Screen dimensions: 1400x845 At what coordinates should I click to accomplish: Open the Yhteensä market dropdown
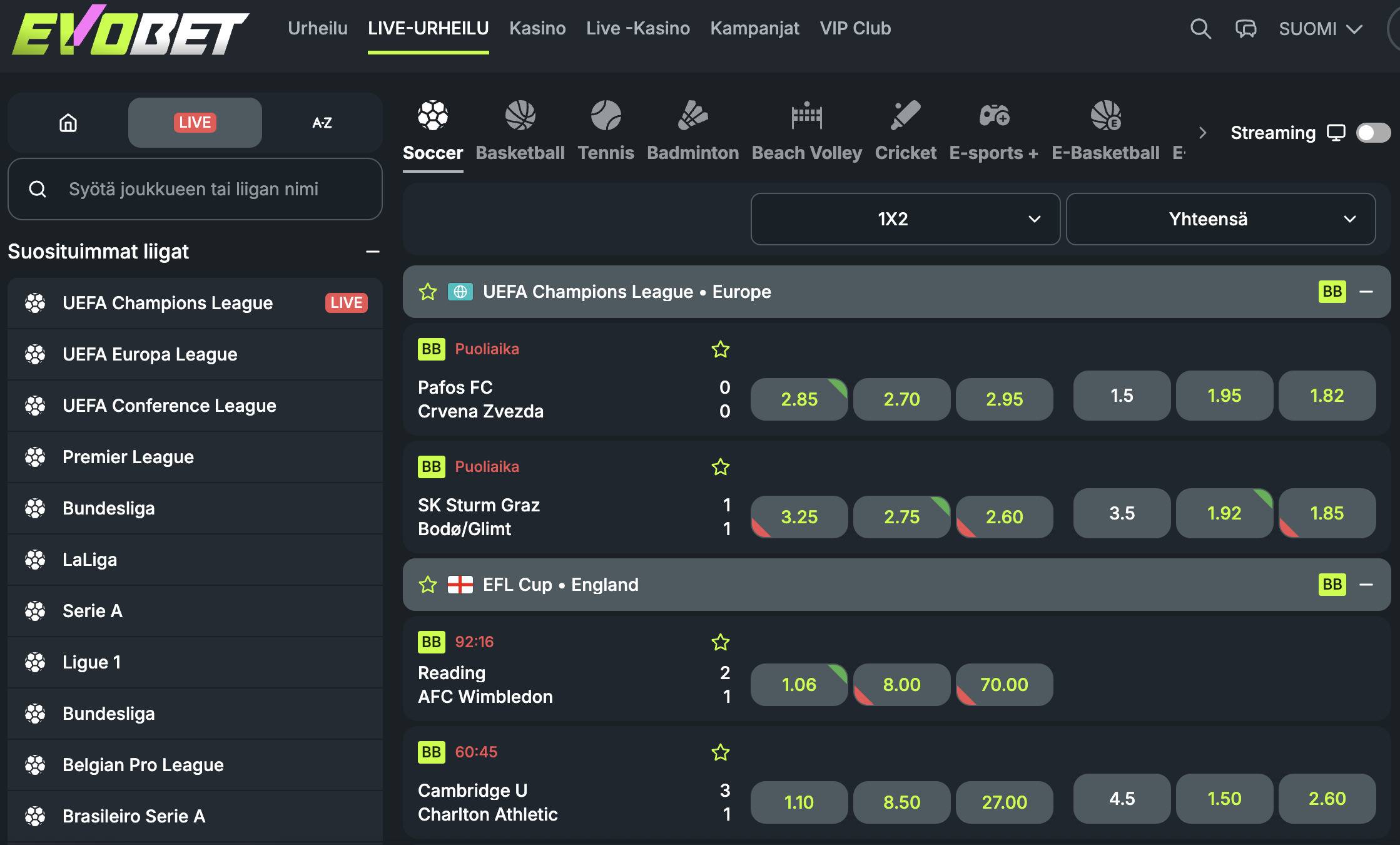(1220, 219)
